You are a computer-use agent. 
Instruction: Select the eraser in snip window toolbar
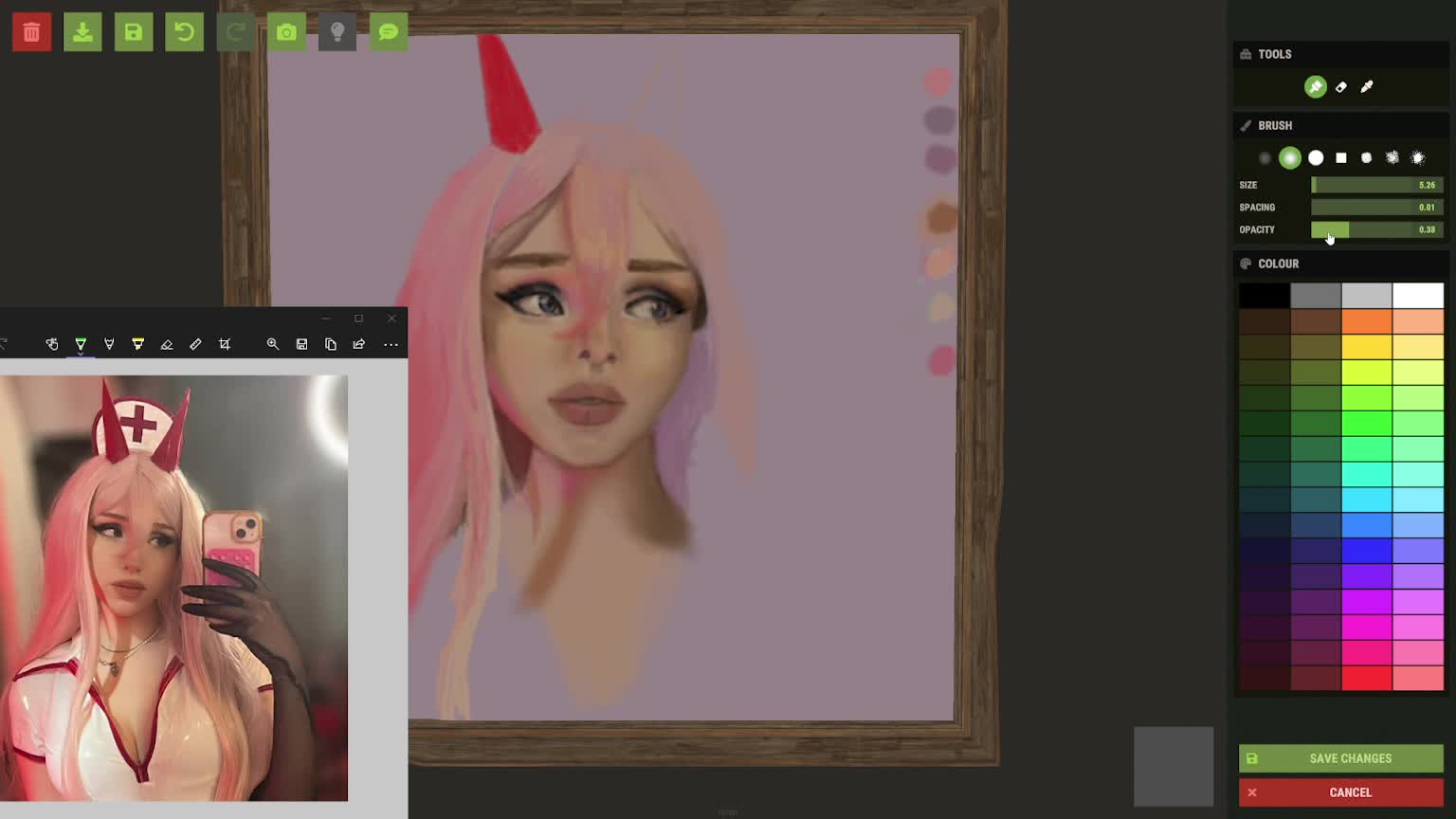[167, 344]
